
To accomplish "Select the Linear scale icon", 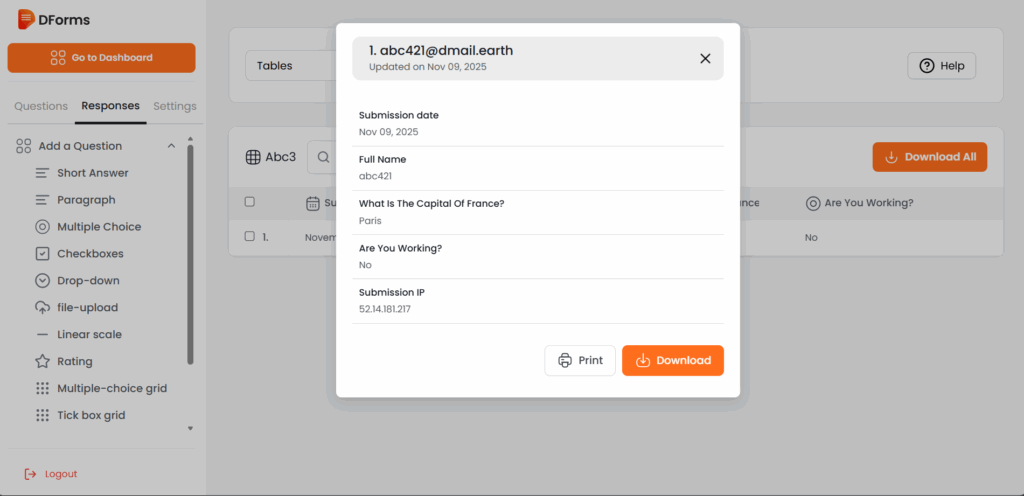I will pyautogui.click(x=42, y=335).
